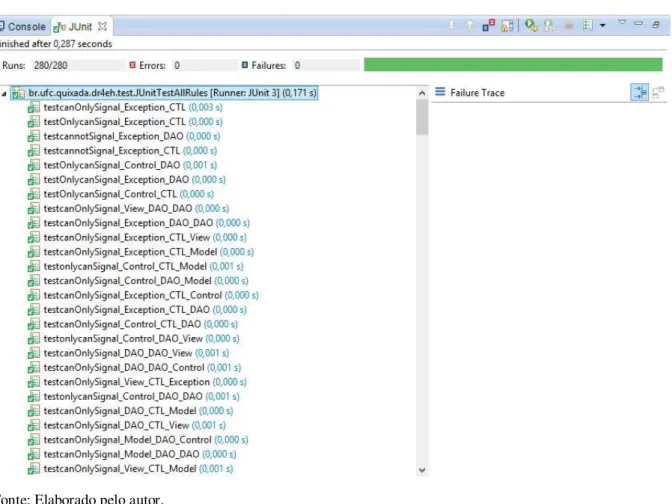
Task: Click the Next Failed Test arrow icon
Action: [452, 26]
